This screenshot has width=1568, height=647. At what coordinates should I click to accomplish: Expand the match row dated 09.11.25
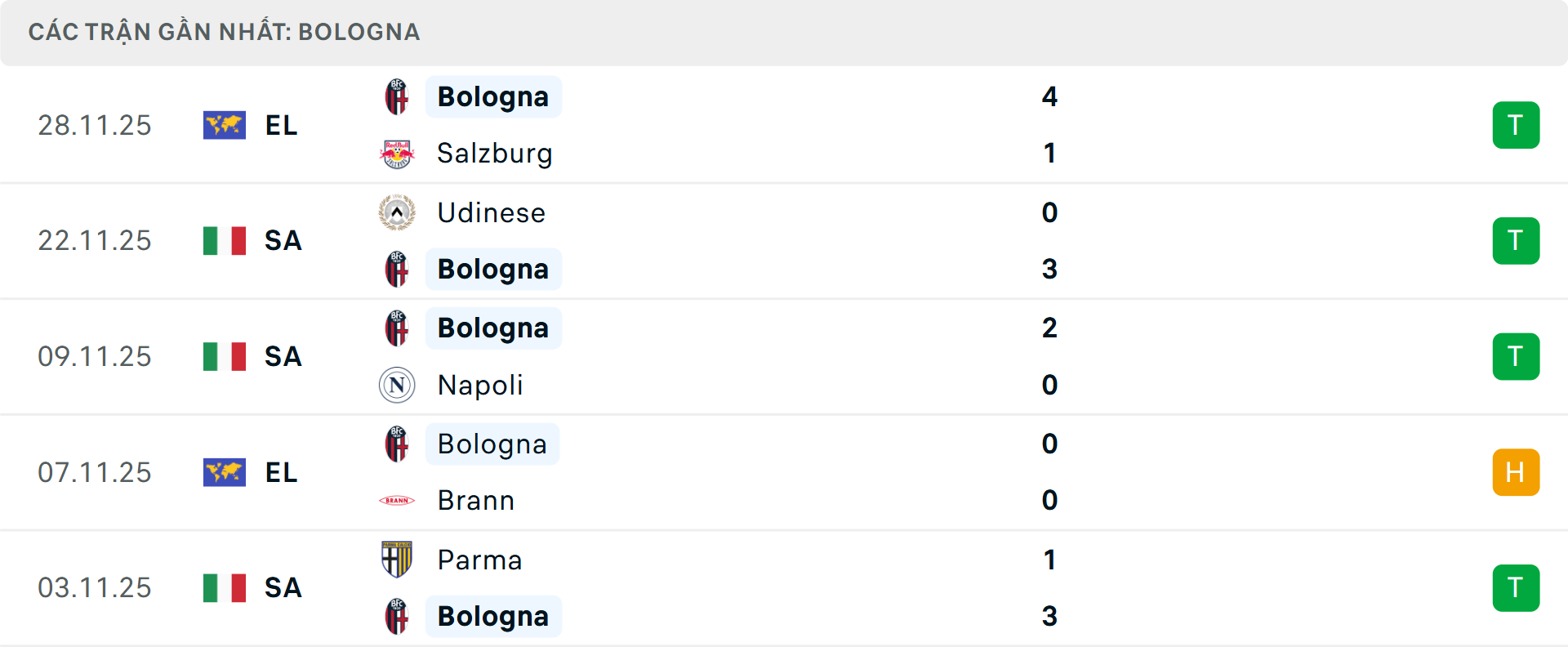tap(784, 356)
